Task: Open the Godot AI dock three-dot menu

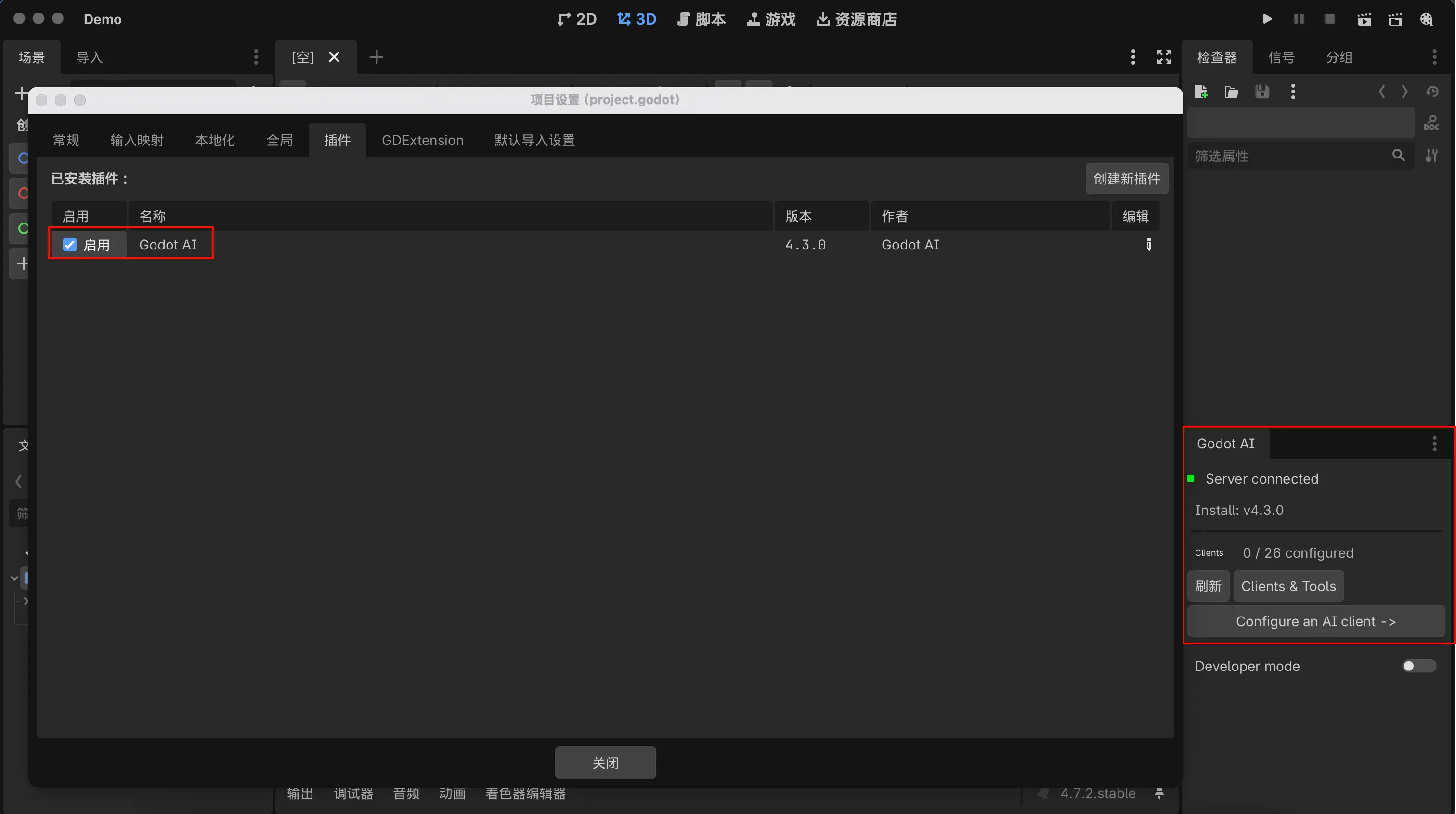Action: click(x=1434, y=444)
